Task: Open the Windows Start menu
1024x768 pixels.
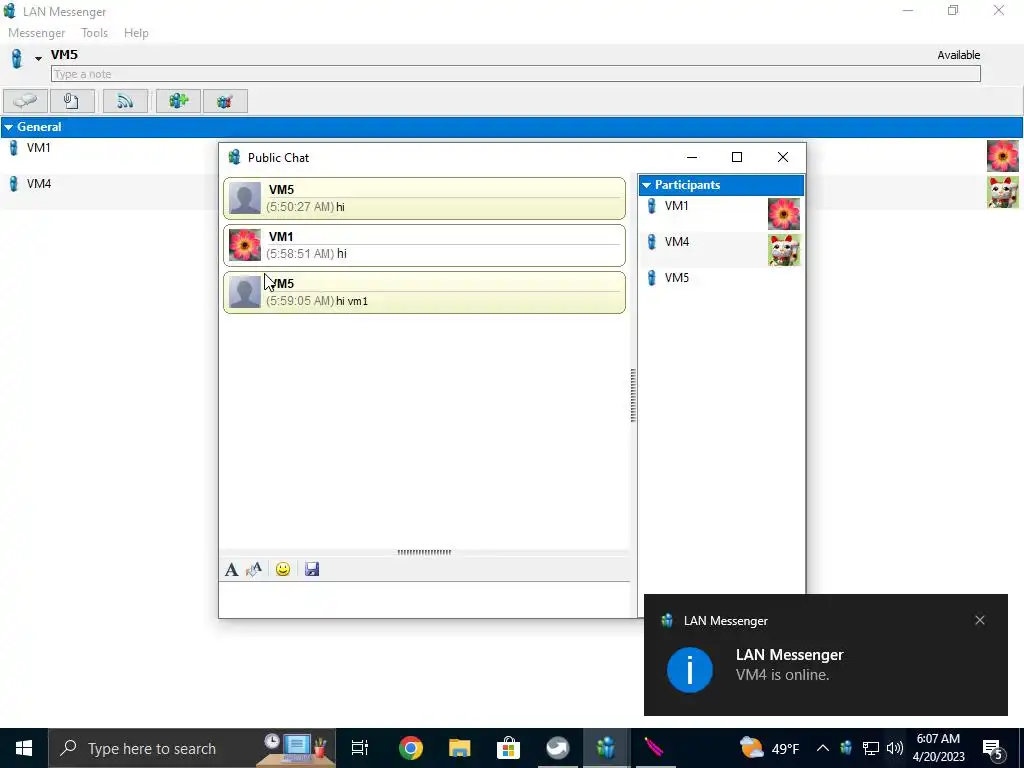Action: tap(24, 748)
